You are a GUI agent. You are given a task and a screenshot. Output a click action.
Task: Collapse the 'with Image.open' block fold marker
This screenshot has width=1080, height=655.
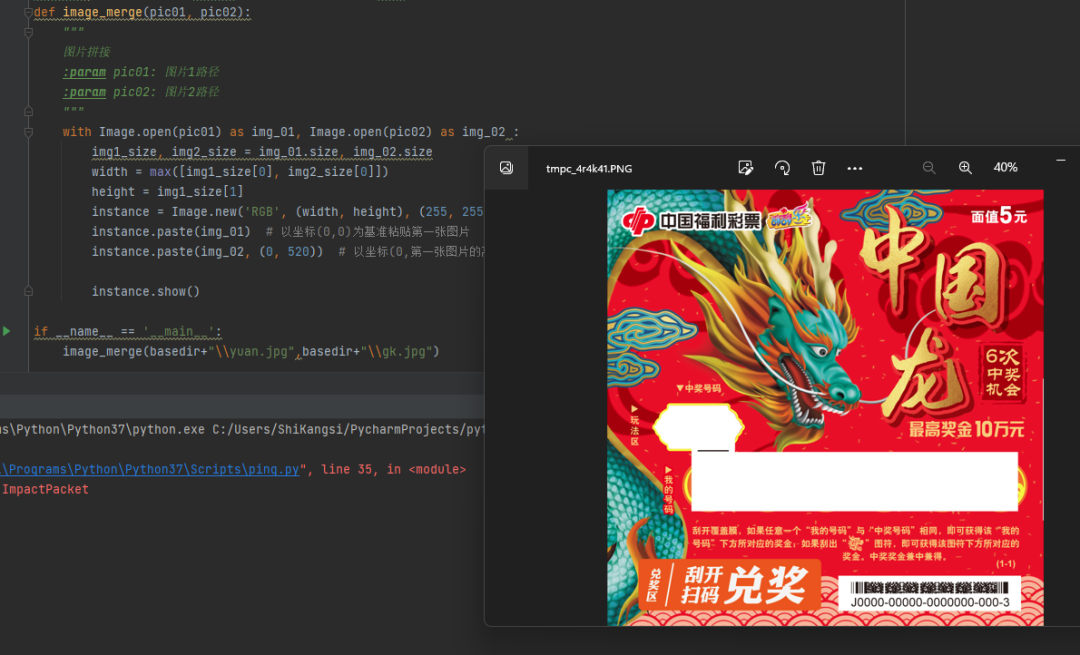[28, 132]
